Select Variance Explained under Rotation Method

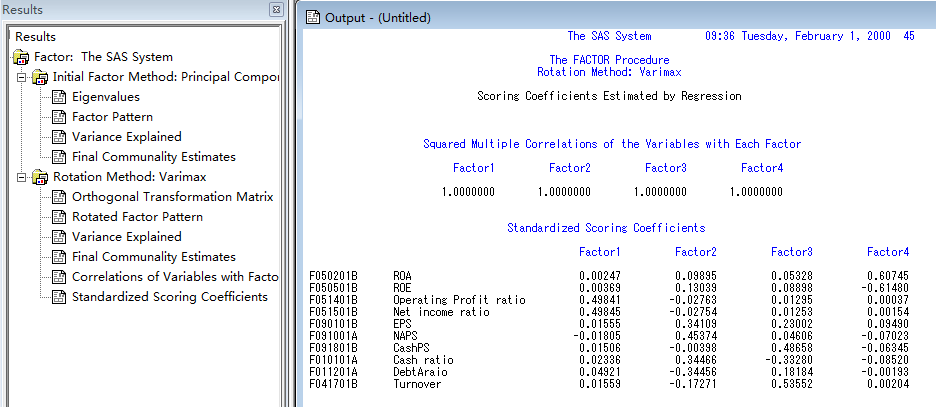[x=126, y=237]
